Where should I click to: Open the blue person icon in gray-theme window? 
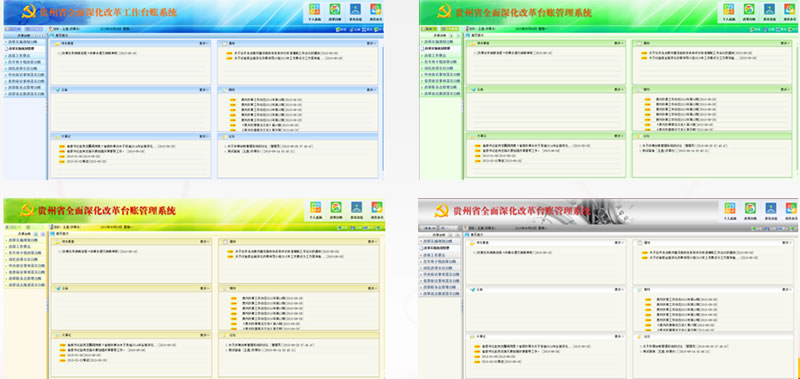coord(770,208)
